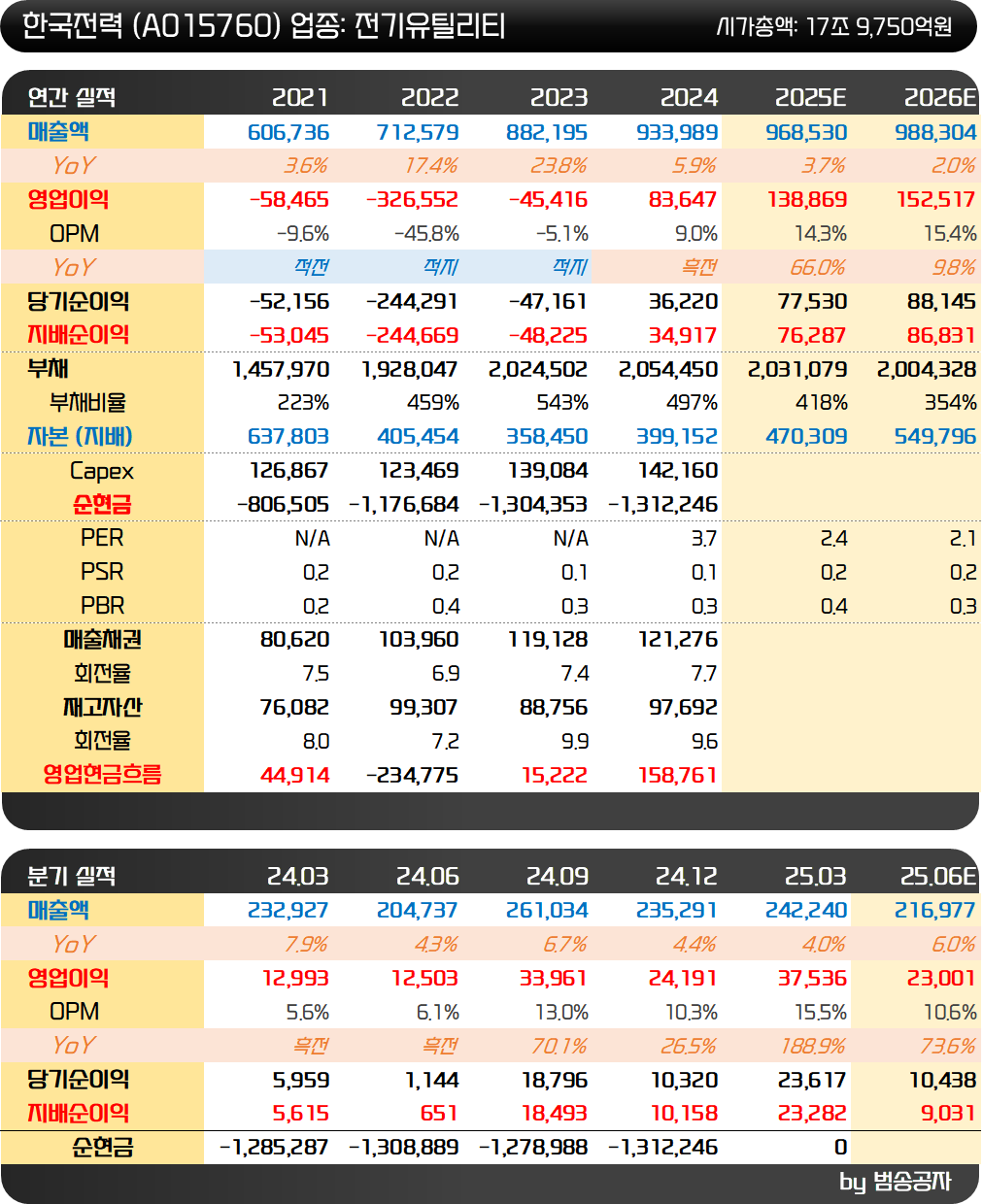Click quarterly operating profit '33,961'
The width and height of the screenshot is (982, 1204).
[x=554, y=979]
